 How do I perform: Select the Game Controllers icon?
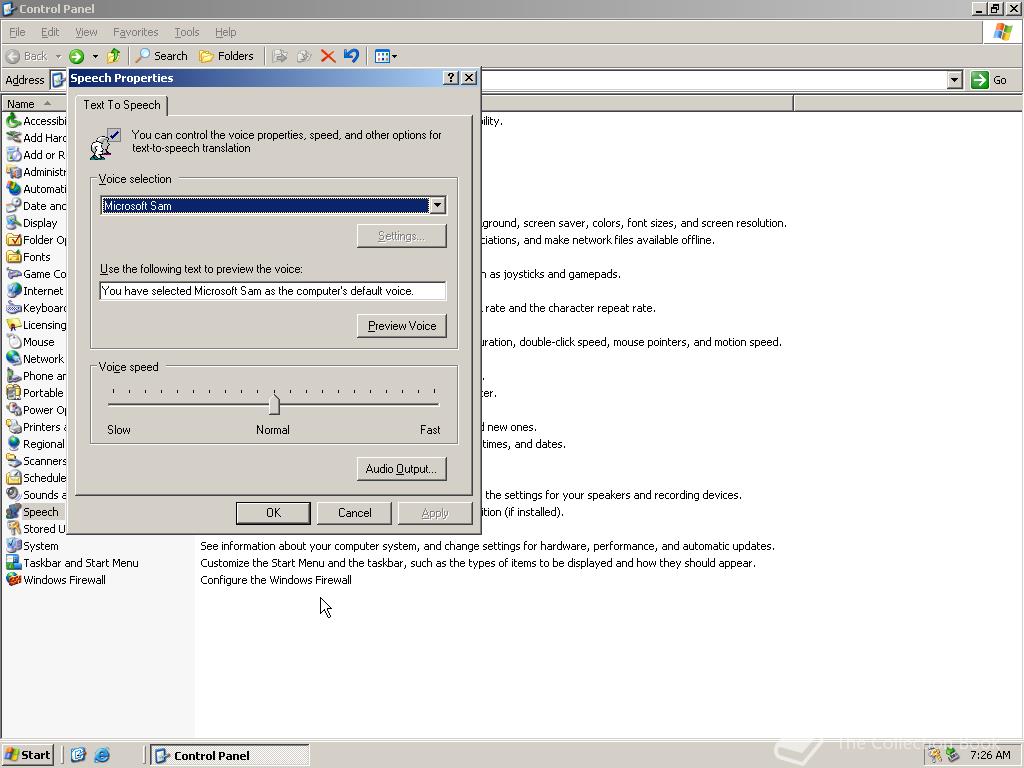(x=13, y=274)
